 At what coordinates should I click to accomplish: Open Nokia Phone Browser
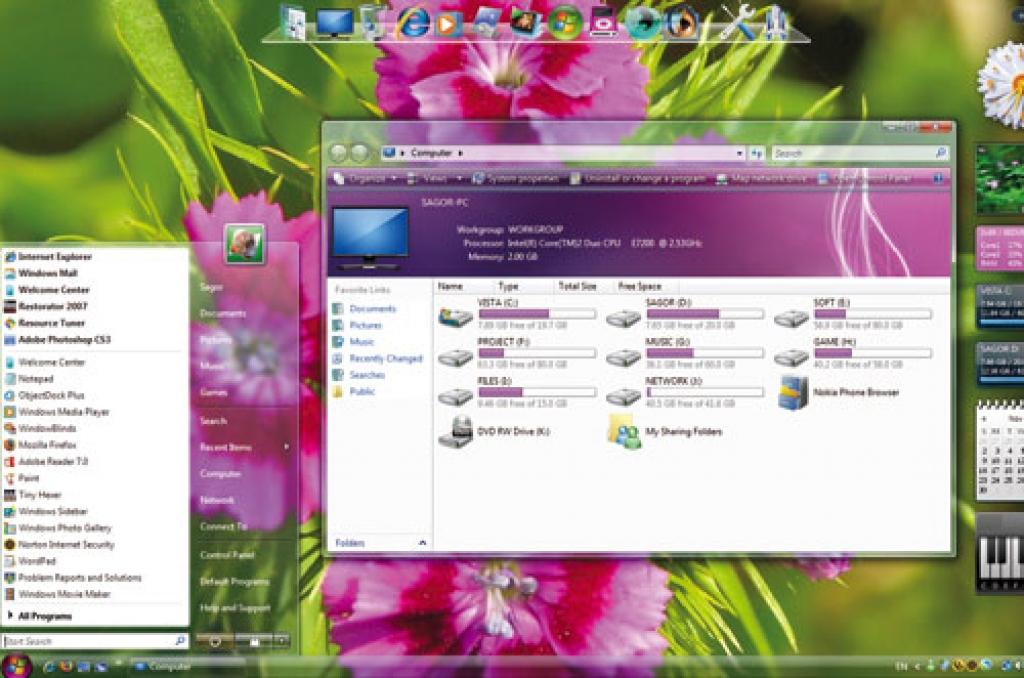click(x=793, y=393)
